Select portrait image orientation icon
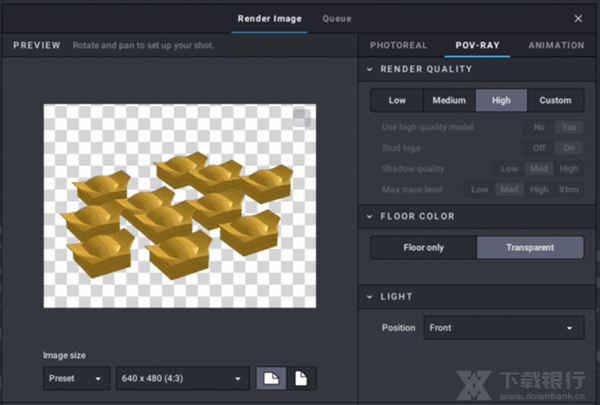This screenshot has height=405, width=600. click(301, 378)
